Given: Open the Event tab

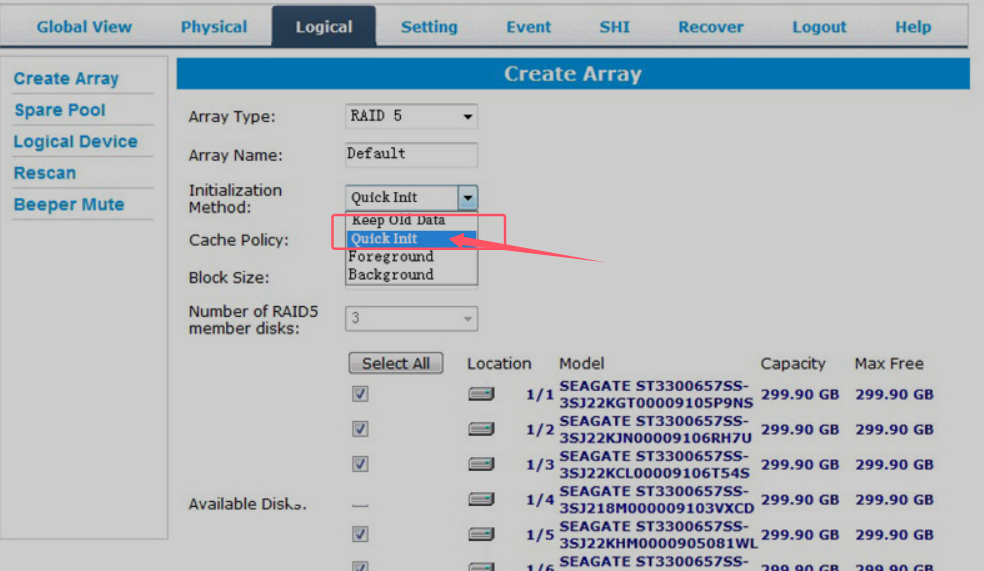Looking at the screenshot, I should [x=528, y=27].
